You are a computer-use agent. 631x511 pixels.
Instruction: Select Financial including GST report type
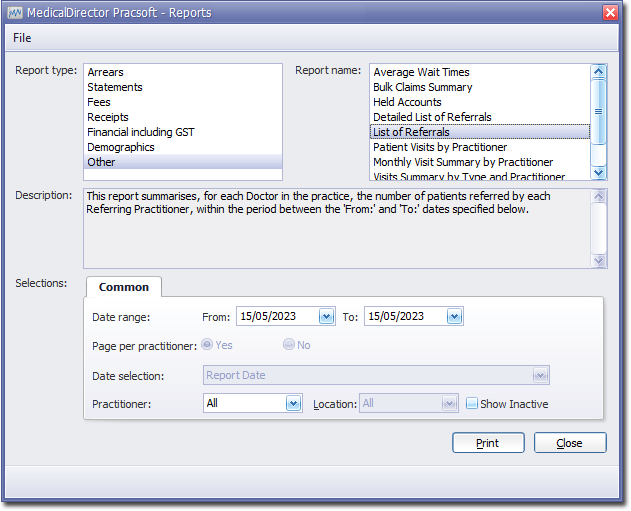coord(141,132)
